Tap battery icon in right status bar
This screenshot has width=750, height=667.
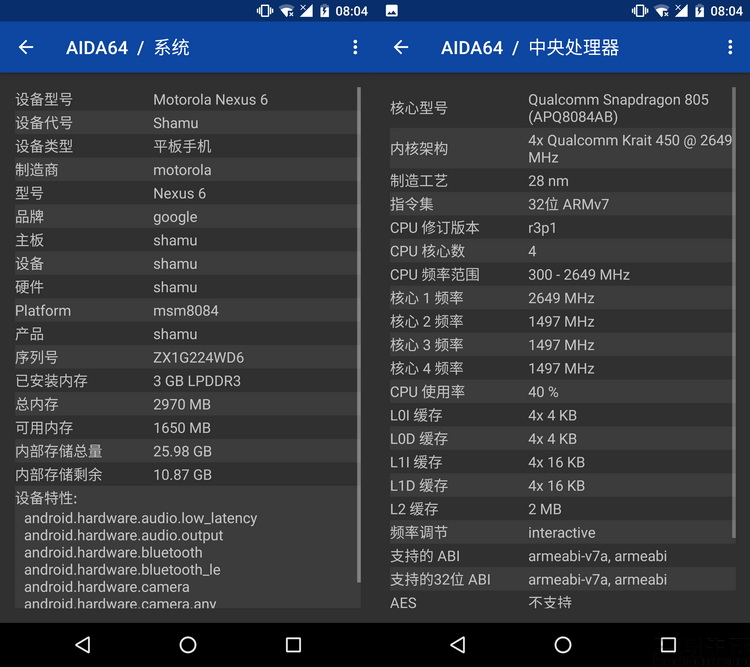click(699, 11)
